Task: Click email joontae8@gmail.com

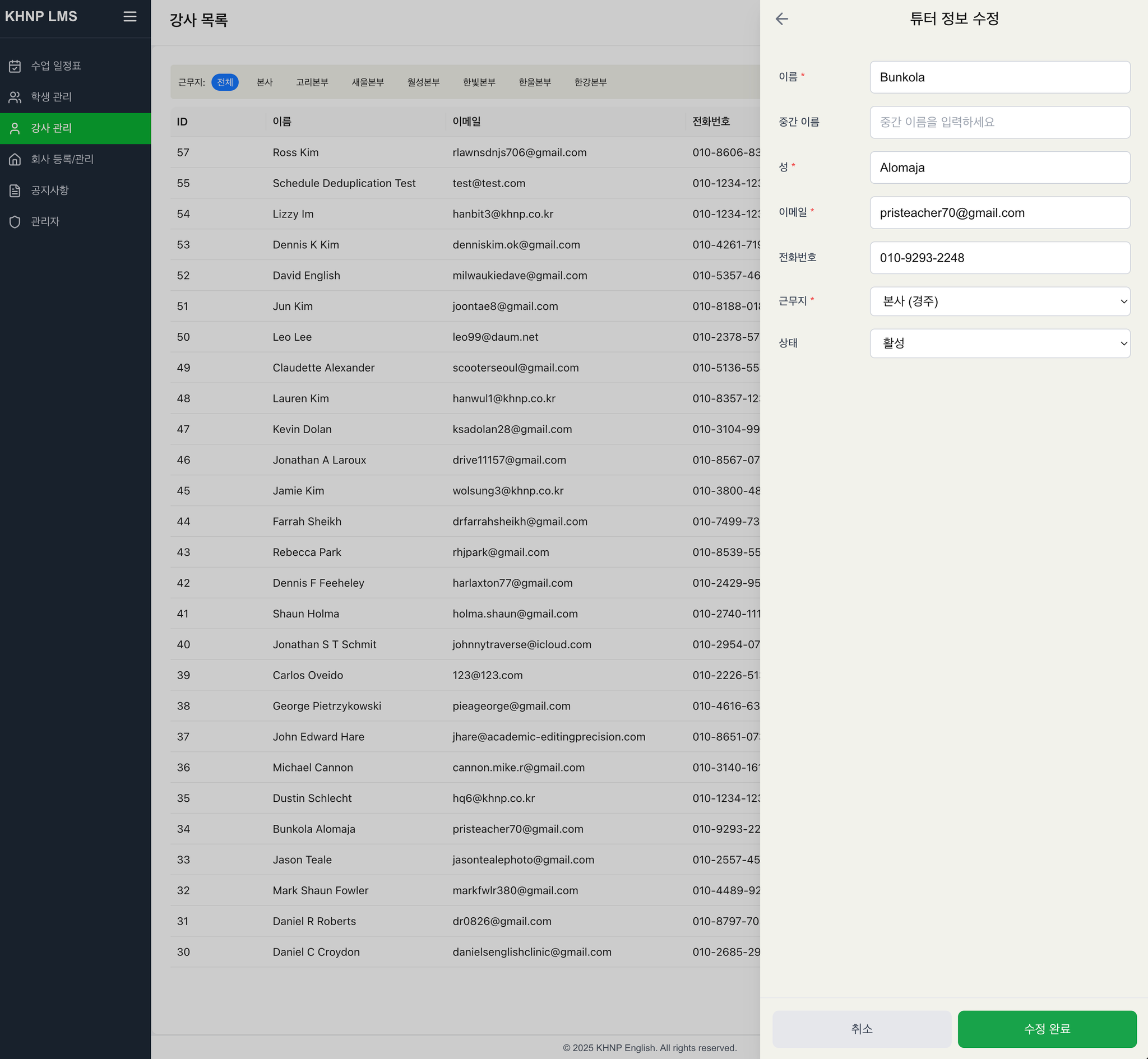Action: (x=505, y=306)
